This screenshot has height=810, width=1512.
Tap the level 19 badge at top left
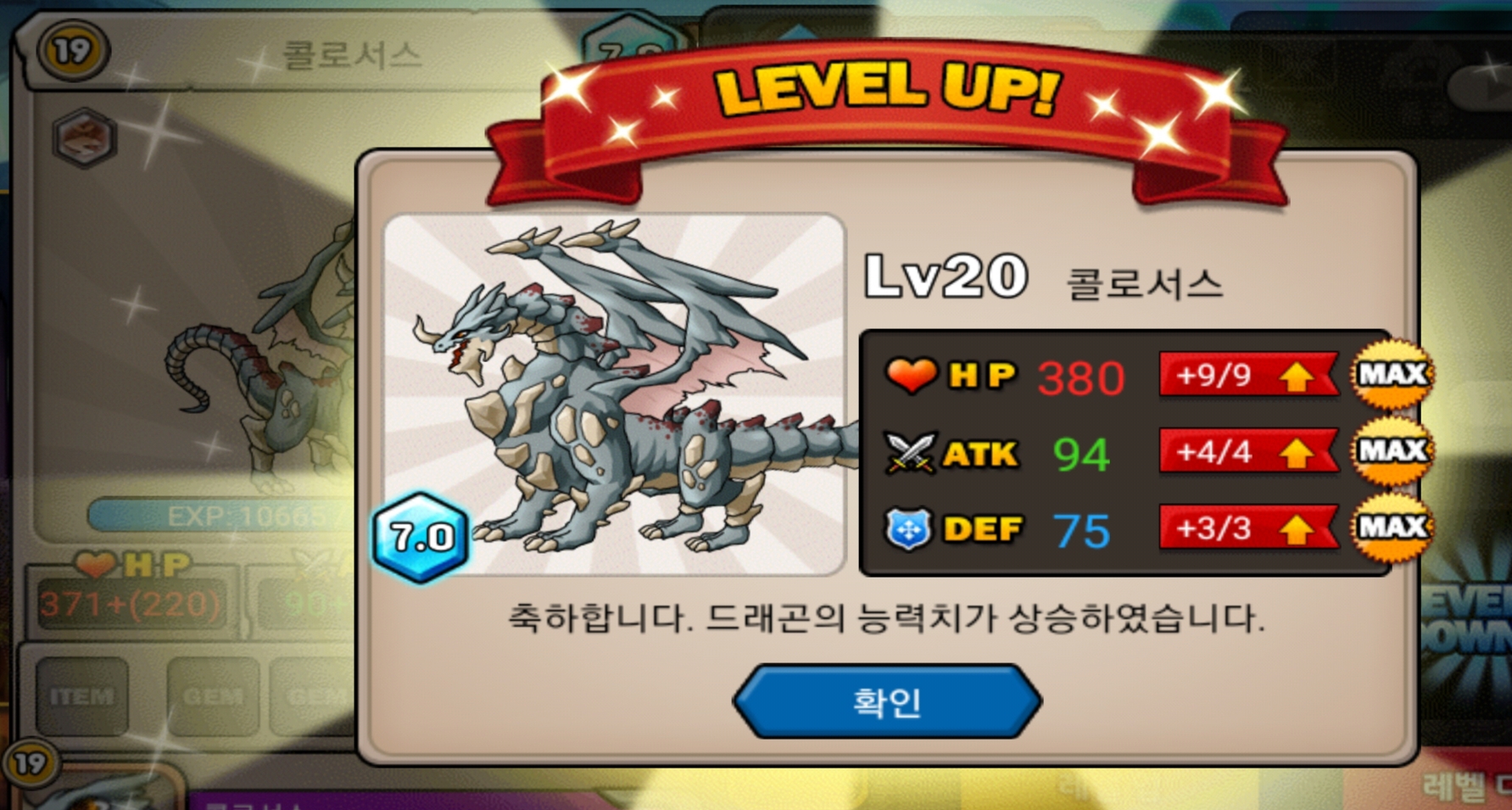tap(73, 51)
